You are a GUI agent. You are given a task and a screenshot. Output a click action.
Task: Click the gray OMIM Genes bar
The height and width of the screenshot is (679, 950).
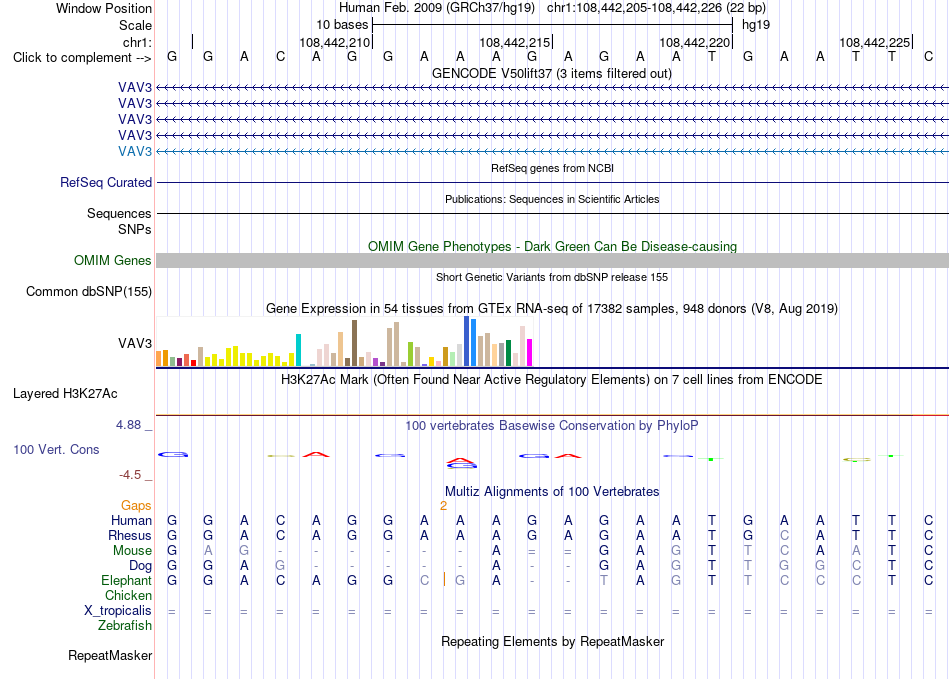552,260
